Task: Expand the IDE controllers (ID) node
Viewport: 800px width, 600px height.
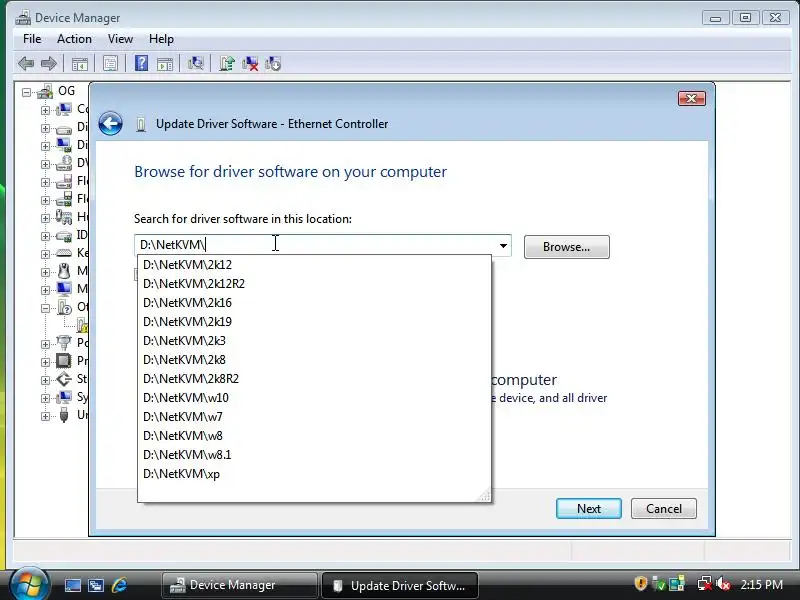Action: [45, 236]
